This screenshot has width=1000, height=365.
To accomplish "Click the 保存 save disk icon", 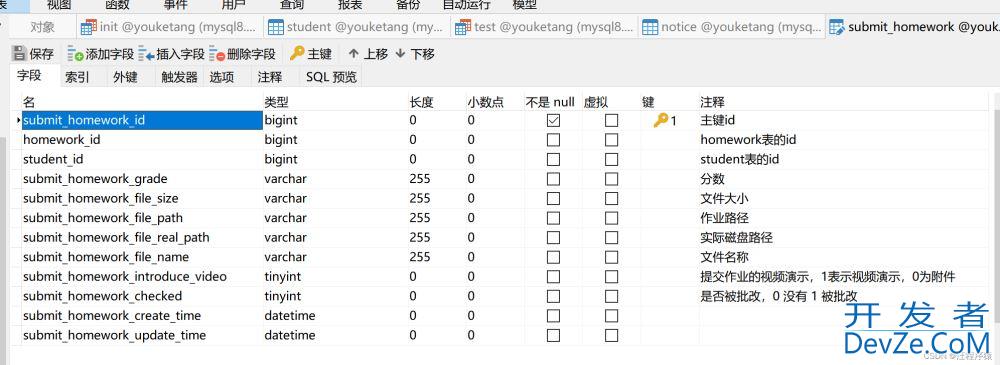I will pyautogui.click(x=19, y=54).
